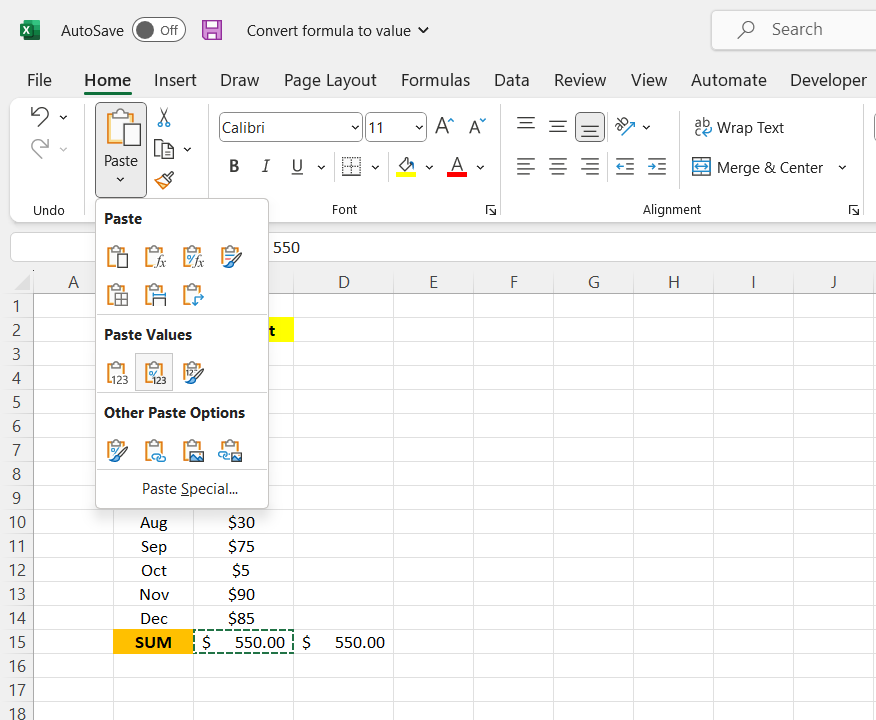Click Values paste option with 123 icon

click(x=117, y=373)
